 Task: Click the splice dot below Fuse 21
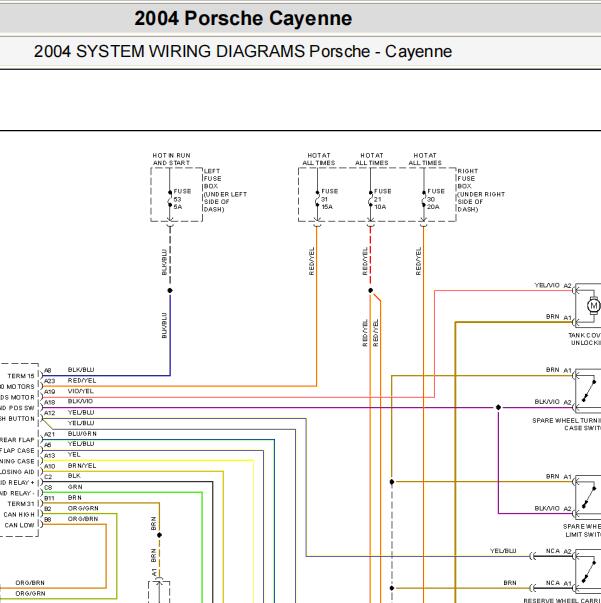[x=371, y=290]
